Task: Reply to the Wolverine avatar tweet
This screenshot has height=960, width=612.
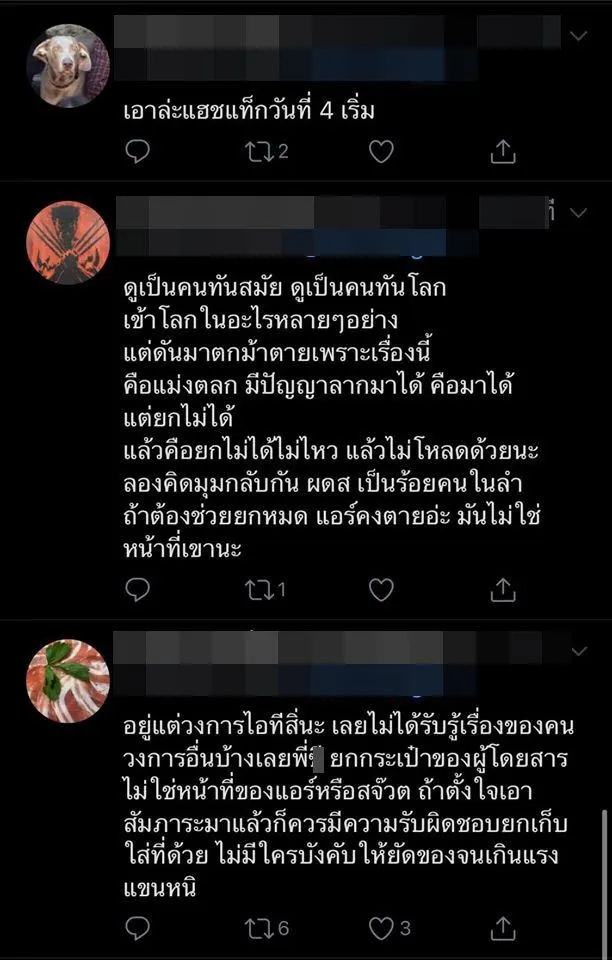Action: tap(137, 590)
